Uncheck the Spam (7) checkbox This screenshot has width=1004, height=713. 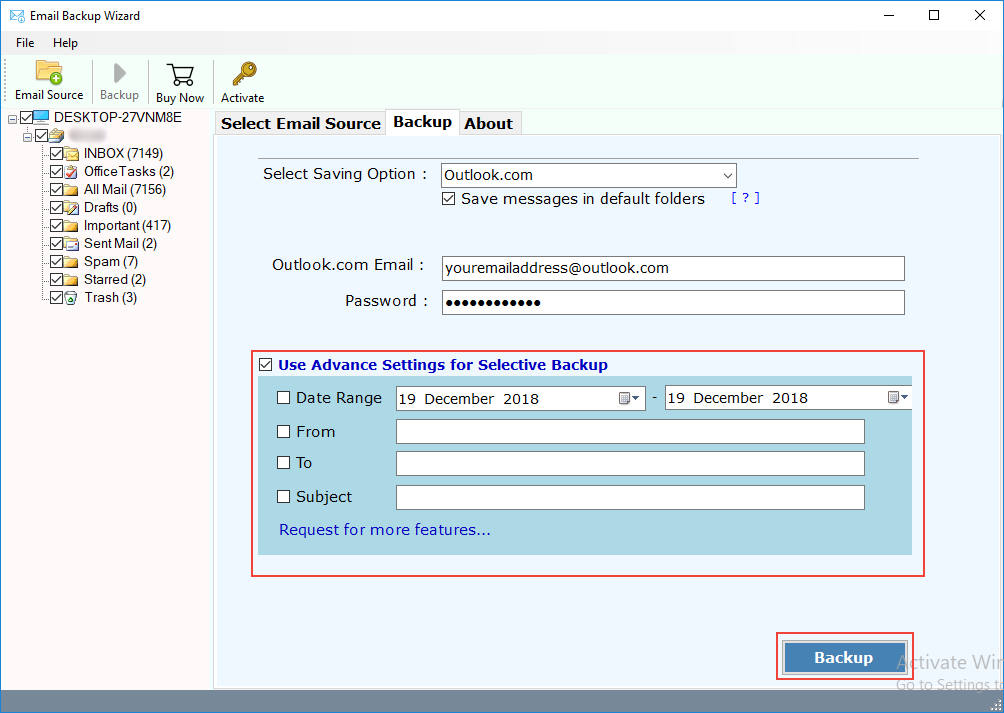tap(56, 261)
